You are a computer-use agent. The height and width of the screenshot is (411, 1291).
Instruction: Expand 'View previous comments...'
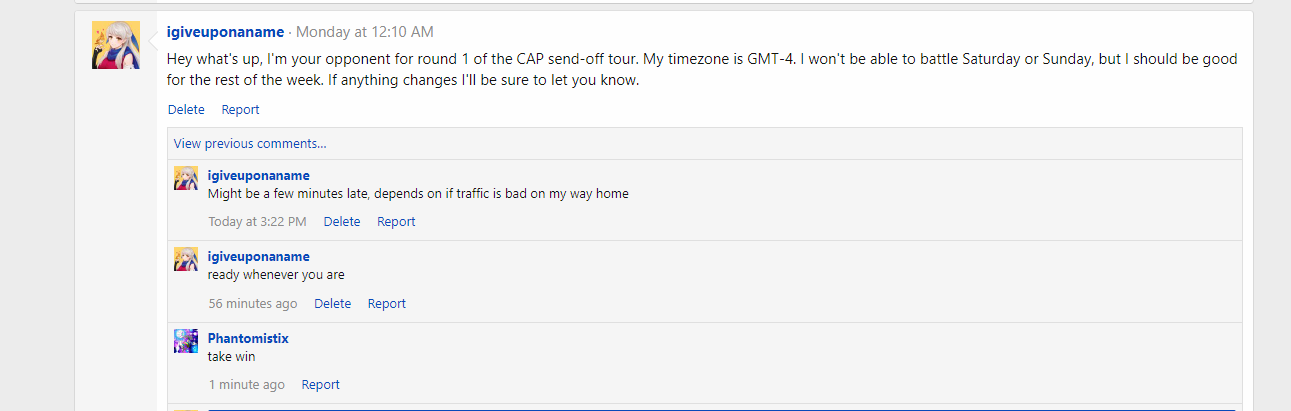point(250,143)
